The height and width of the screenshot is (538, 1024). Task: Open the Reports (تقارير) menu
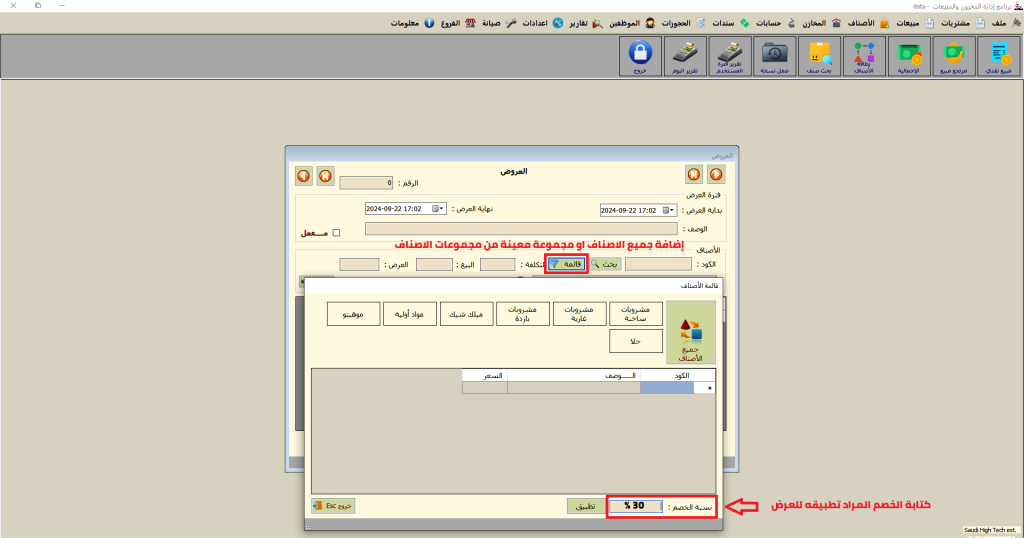pos(578,23)
